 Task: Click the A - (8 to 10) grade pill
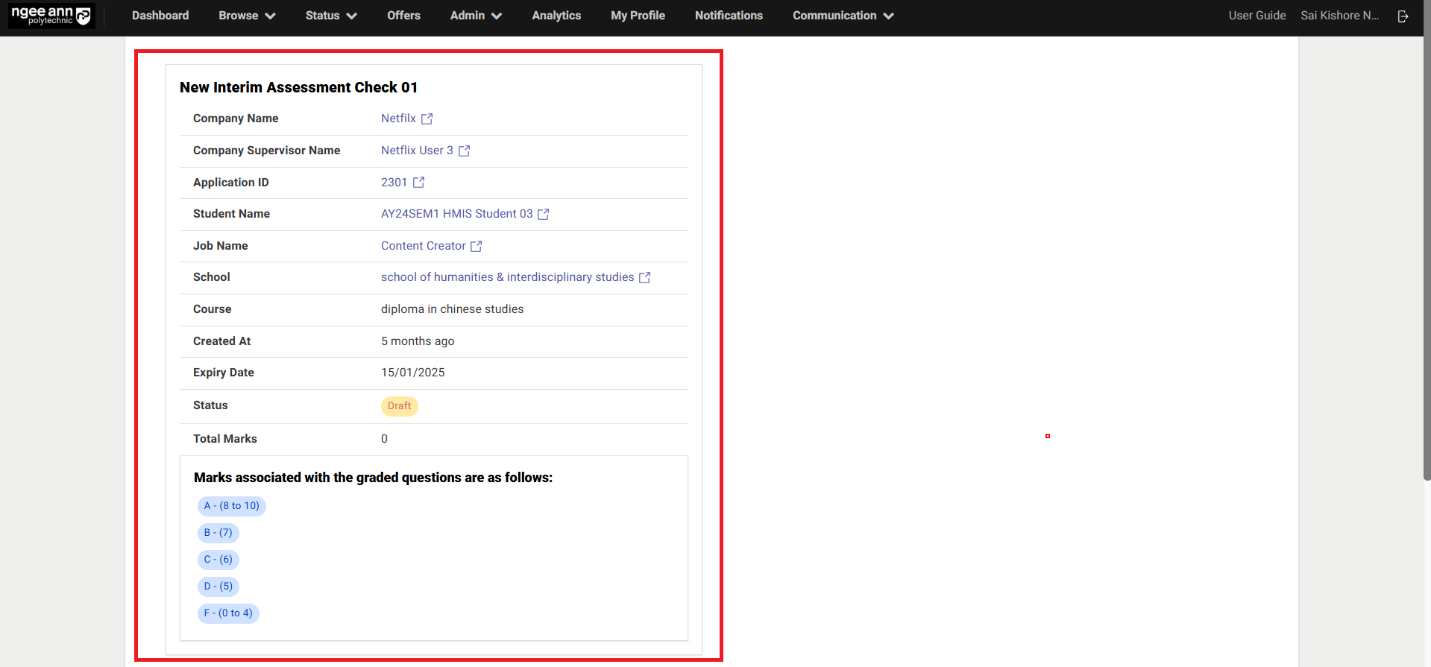click(231, 505)
